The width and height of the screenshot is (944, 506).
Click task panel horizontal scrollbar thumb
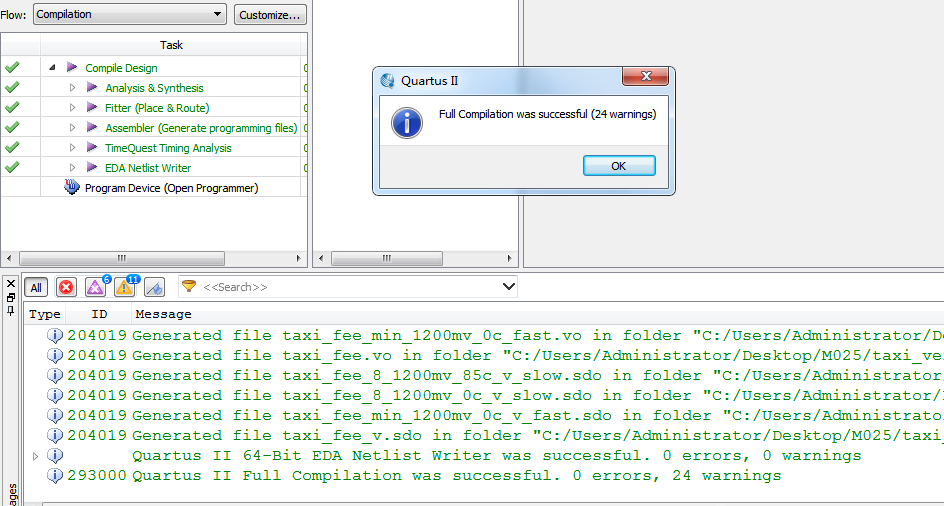pos(122,258)
